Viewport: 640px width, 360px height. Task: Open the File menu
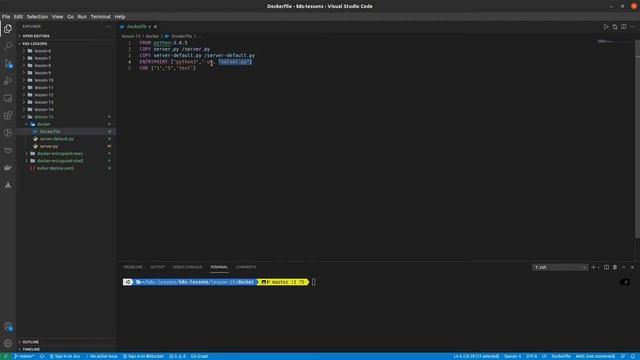click(x=6, y=17)
